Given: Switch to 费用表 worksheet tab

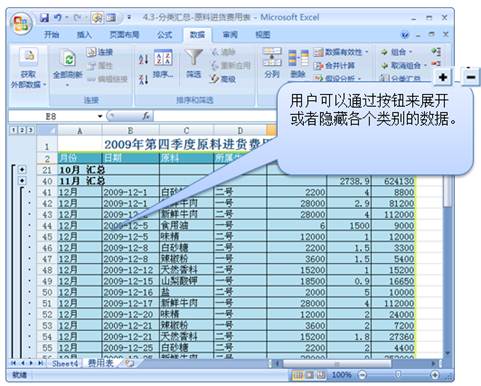Looking at the screenshot, I should click(x=100, y=363).
